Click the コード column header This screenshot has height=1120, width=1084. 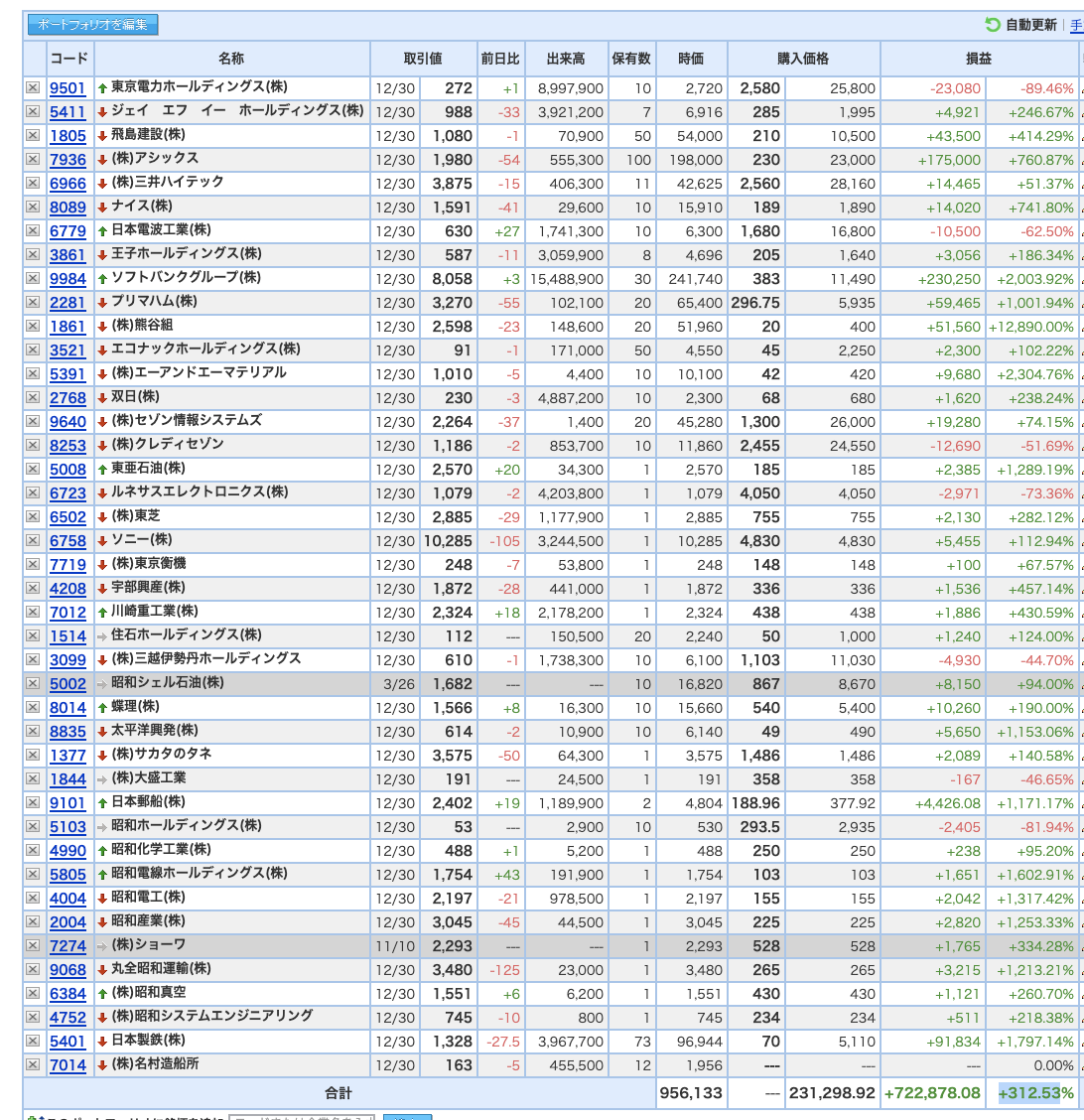click(69, 59)
